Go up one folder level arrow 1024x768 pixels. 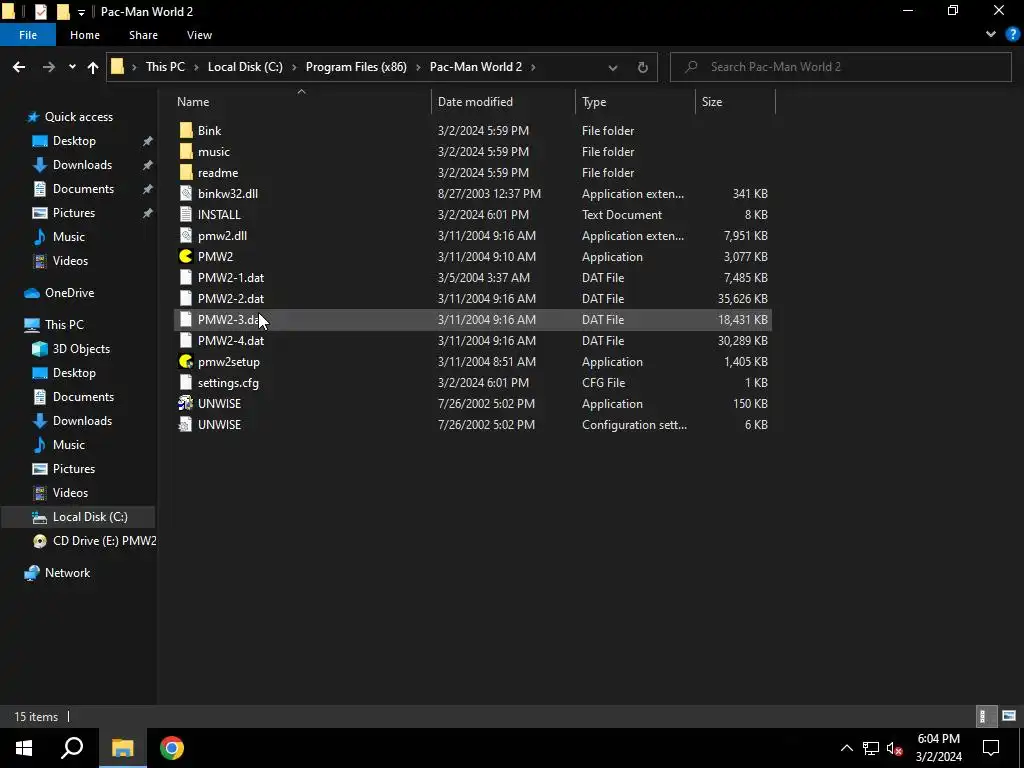tap(93, 67)
